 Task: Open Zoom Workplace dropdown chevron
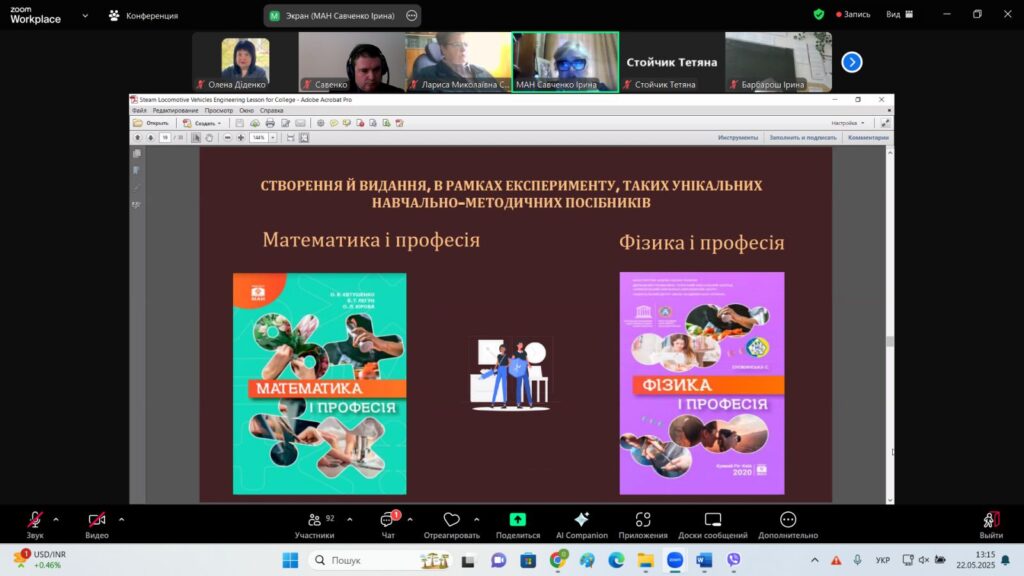(x=85, y=16)
